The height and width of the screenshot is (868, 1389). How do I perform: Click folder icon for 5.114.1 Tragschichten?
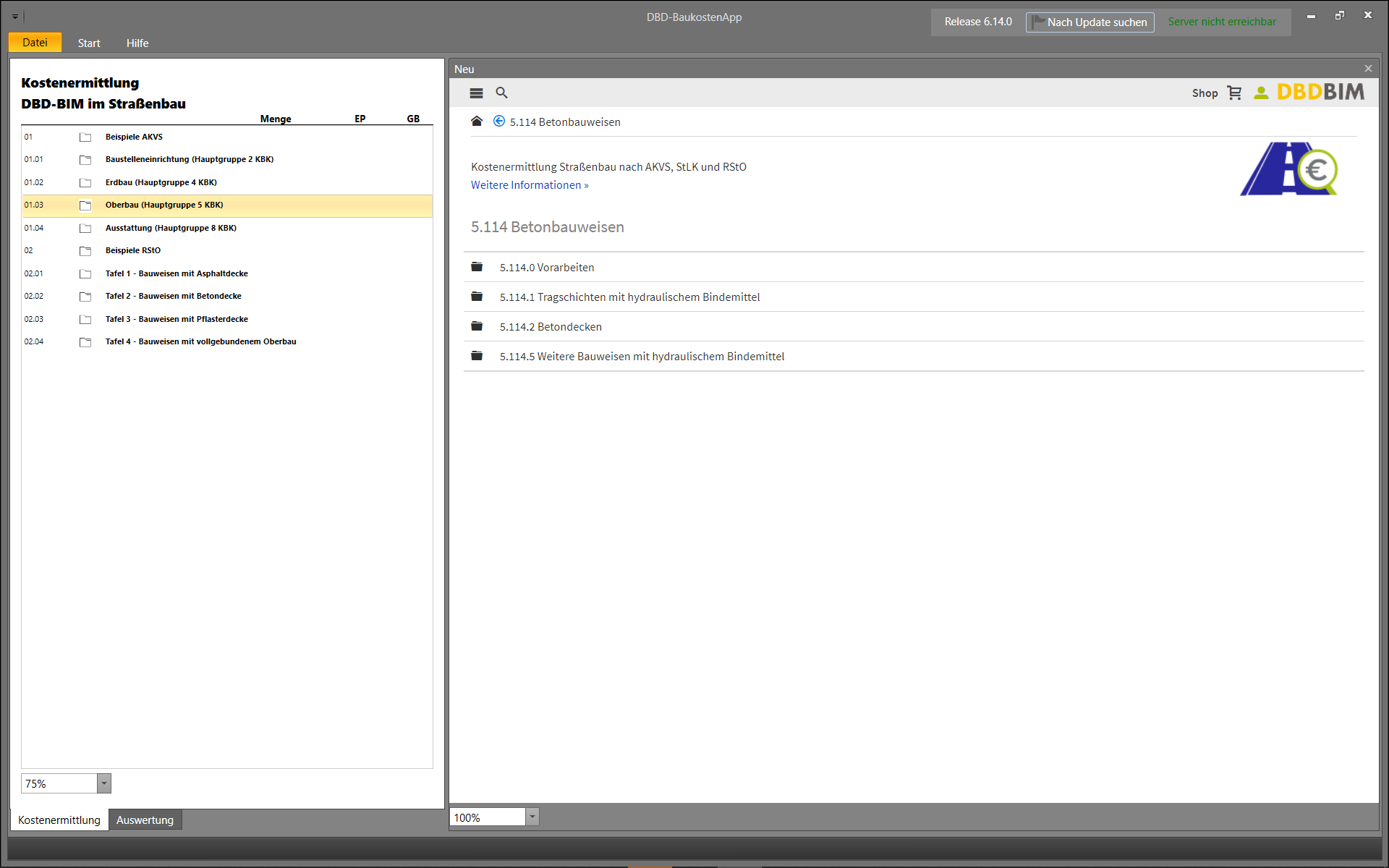pyautogui.click(x=477, y=297)
